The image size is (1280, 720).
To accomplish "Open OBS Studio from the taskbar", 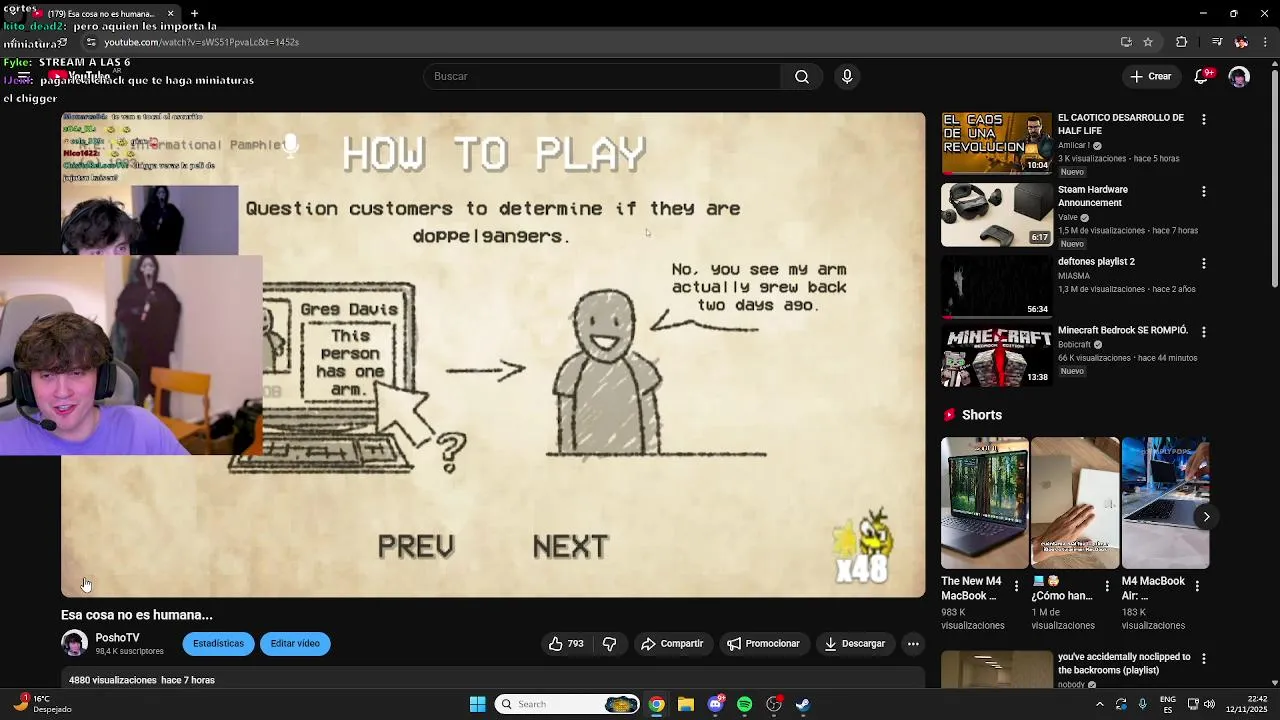I will click(774, 704).
